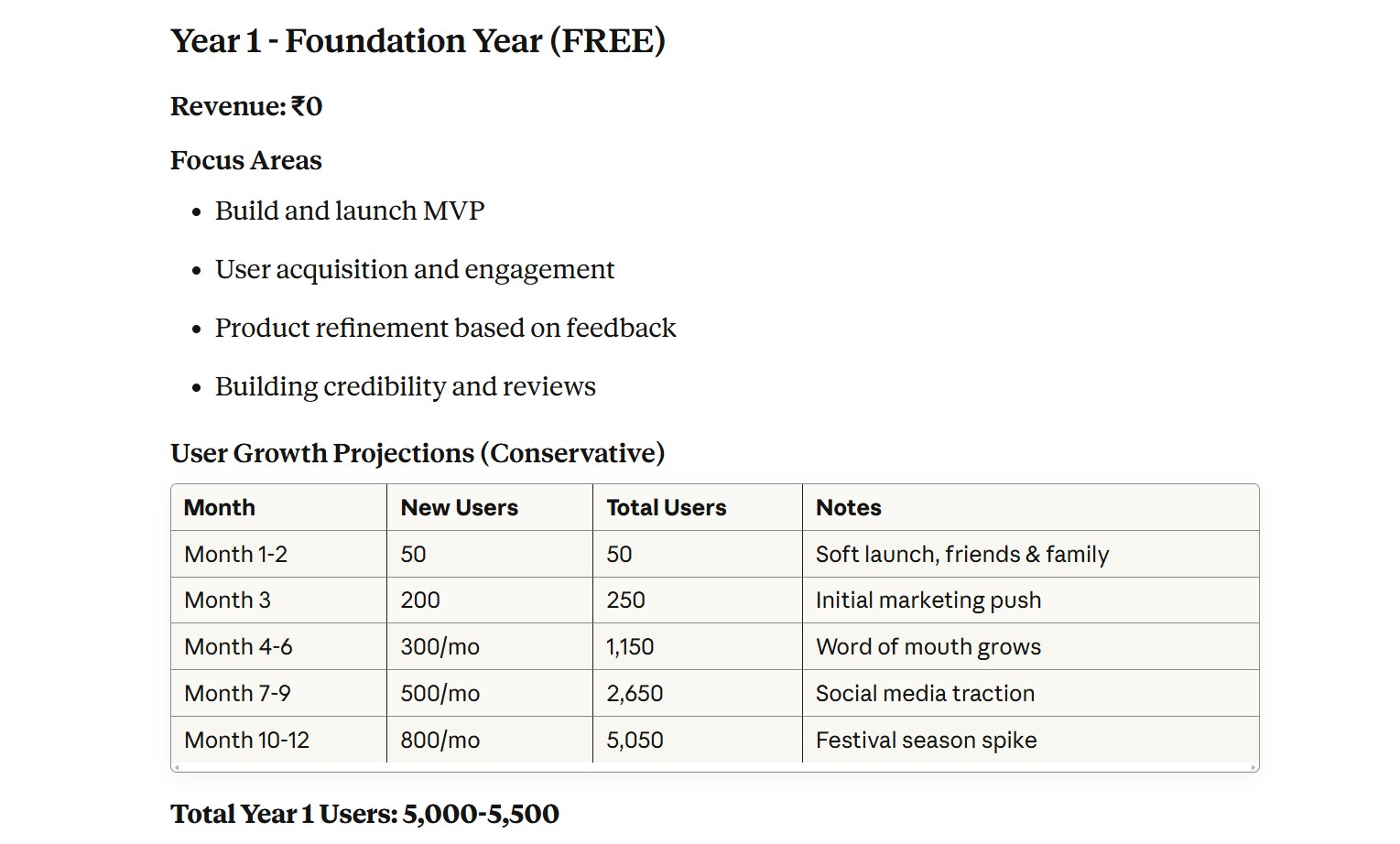Click the New Users column header
The height and width of the screenshot is (844, 1400).
[460, 508]
